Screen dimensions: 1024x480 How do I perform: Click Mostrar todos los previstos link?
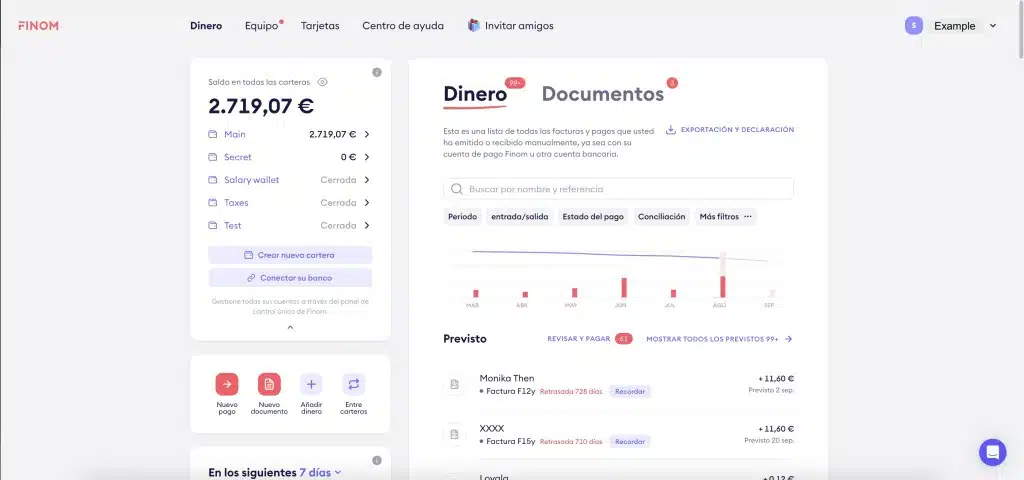point(719,339)
